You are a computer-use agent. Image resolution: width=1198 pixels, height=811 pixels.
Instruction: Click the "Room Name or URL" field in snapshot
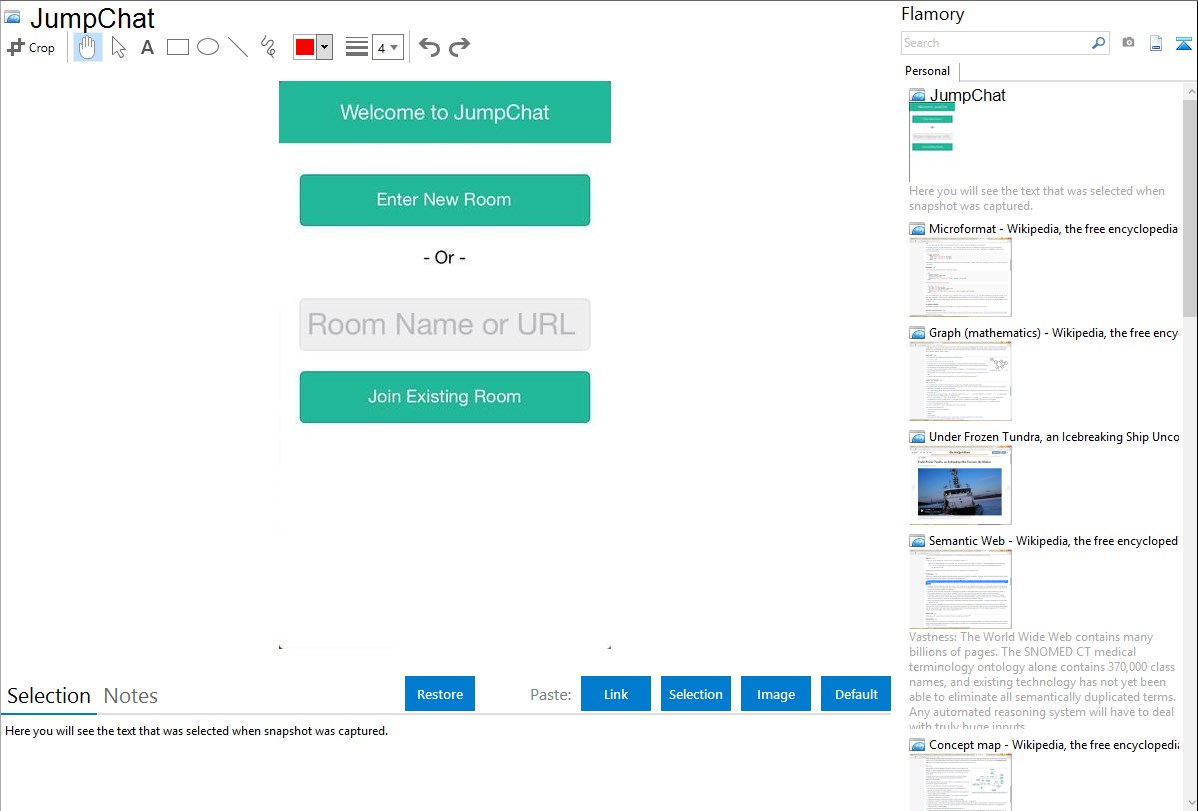(x=445, y=325)
